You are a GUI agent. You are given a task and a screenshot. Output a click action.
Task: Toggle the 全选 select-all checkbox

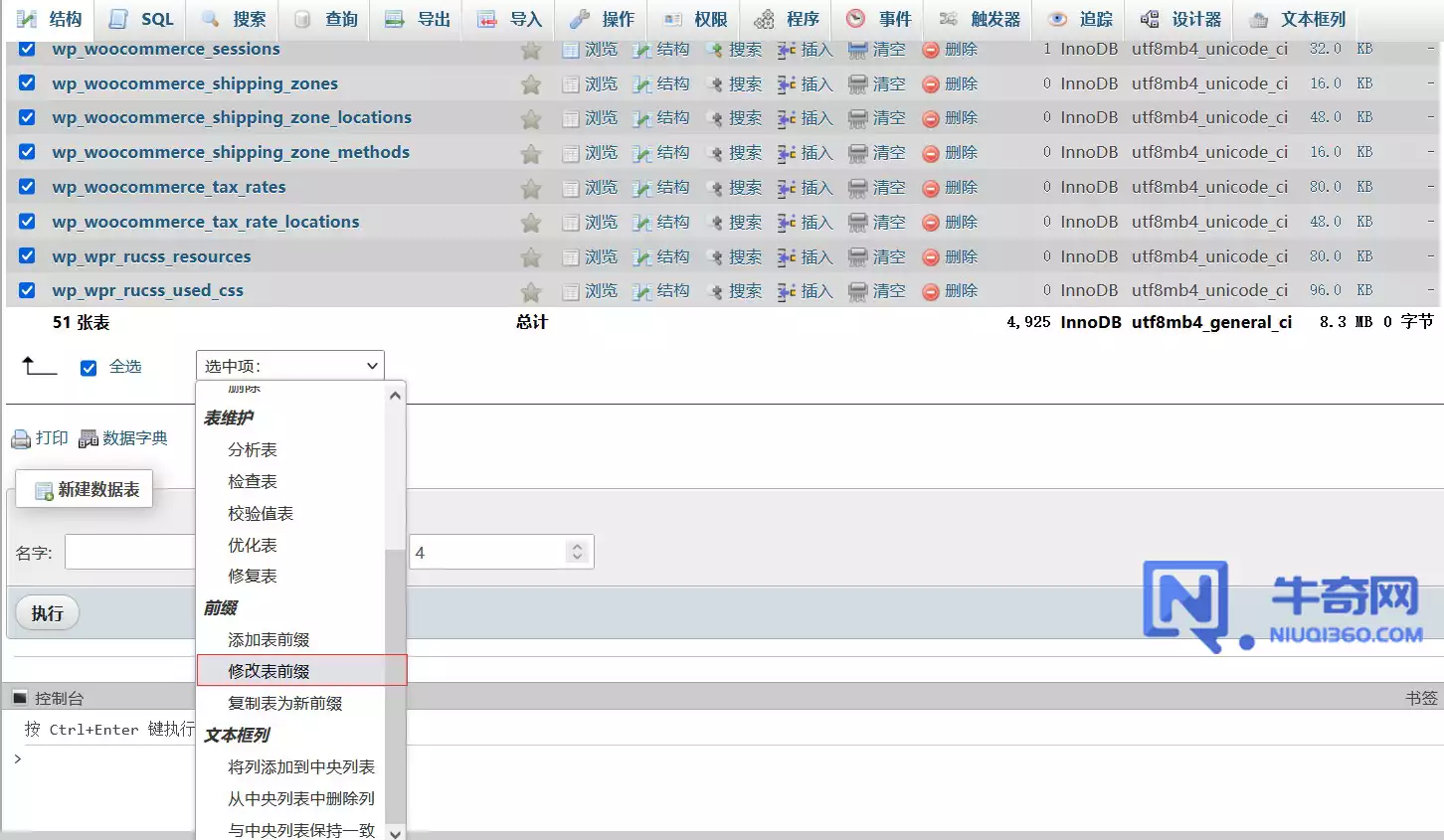coord(89,368)
